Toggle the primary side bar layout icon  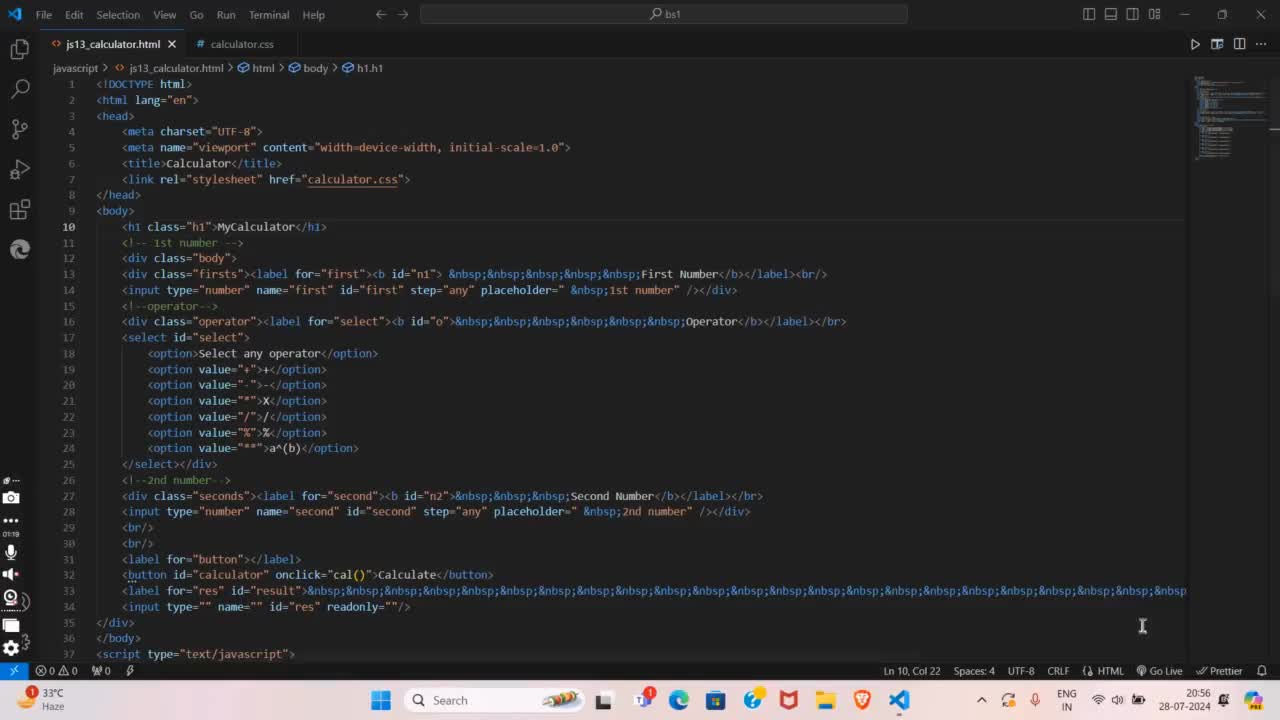(1089, 14)
